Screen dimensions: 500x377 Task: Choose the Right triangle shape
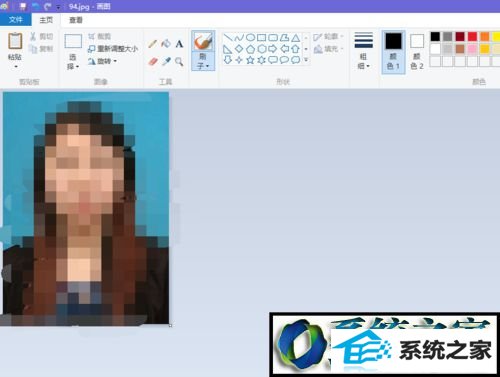228,49
